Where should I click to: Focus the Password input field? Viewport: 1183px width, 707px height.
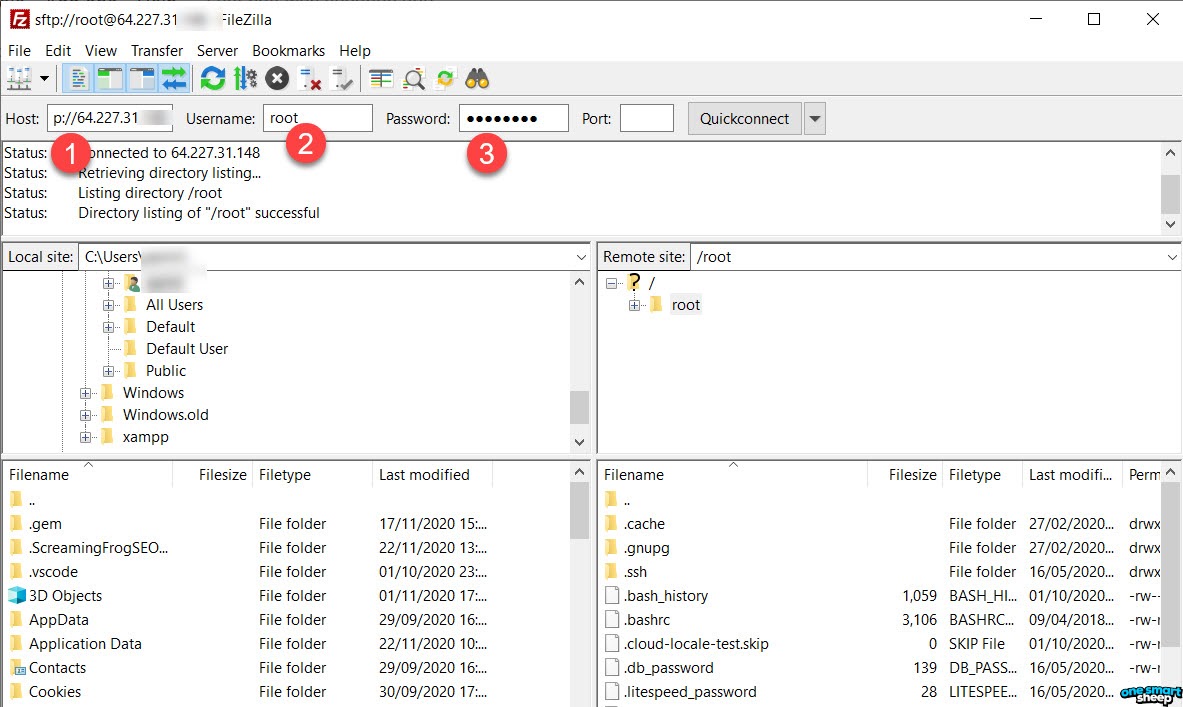[x=514, y=118]
